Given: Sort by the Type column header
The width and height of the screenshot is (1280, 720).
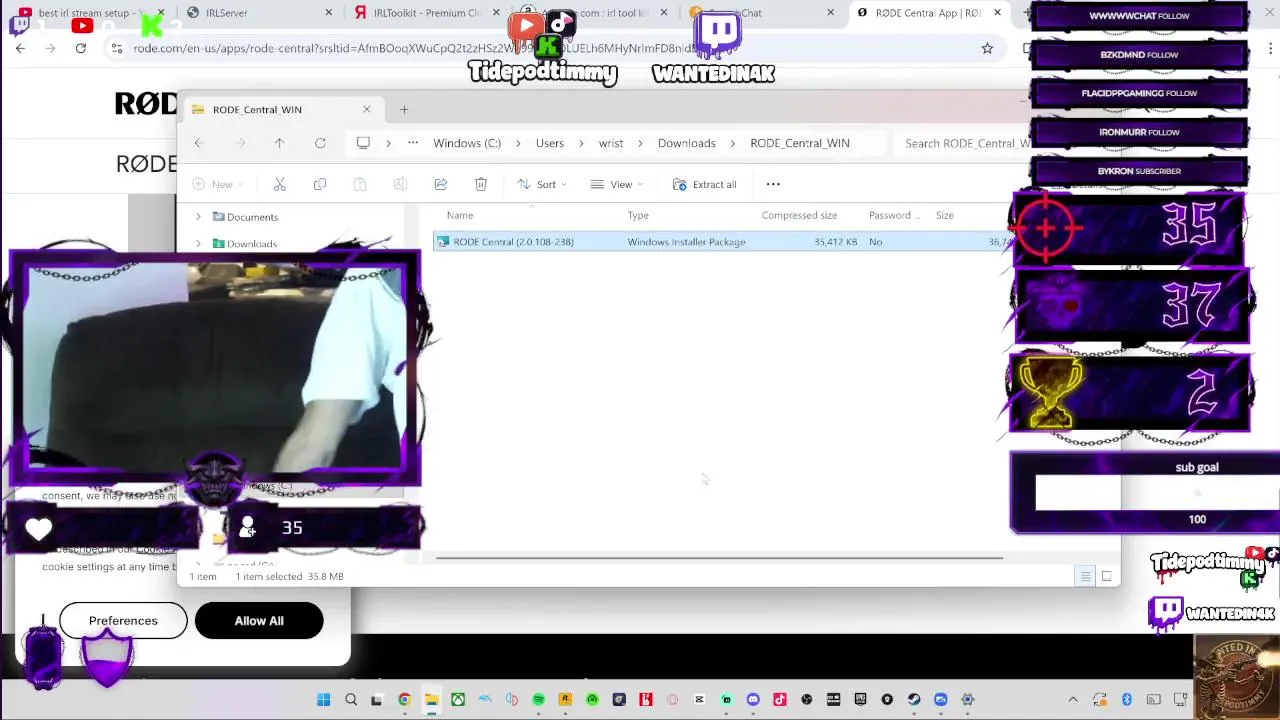Looking at the screenshot, I should 638,215.
